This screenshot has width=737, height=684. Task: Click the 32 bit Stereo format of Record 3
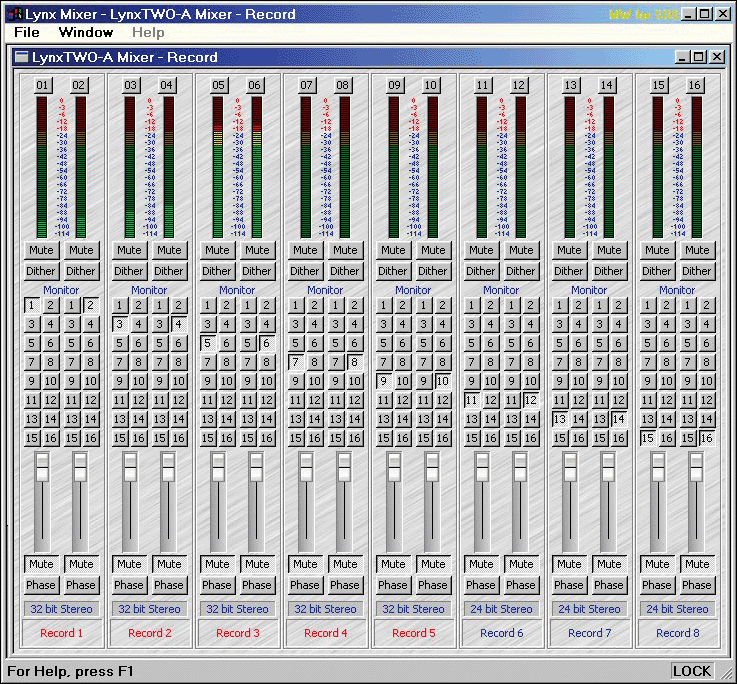(x=237, y=609)
